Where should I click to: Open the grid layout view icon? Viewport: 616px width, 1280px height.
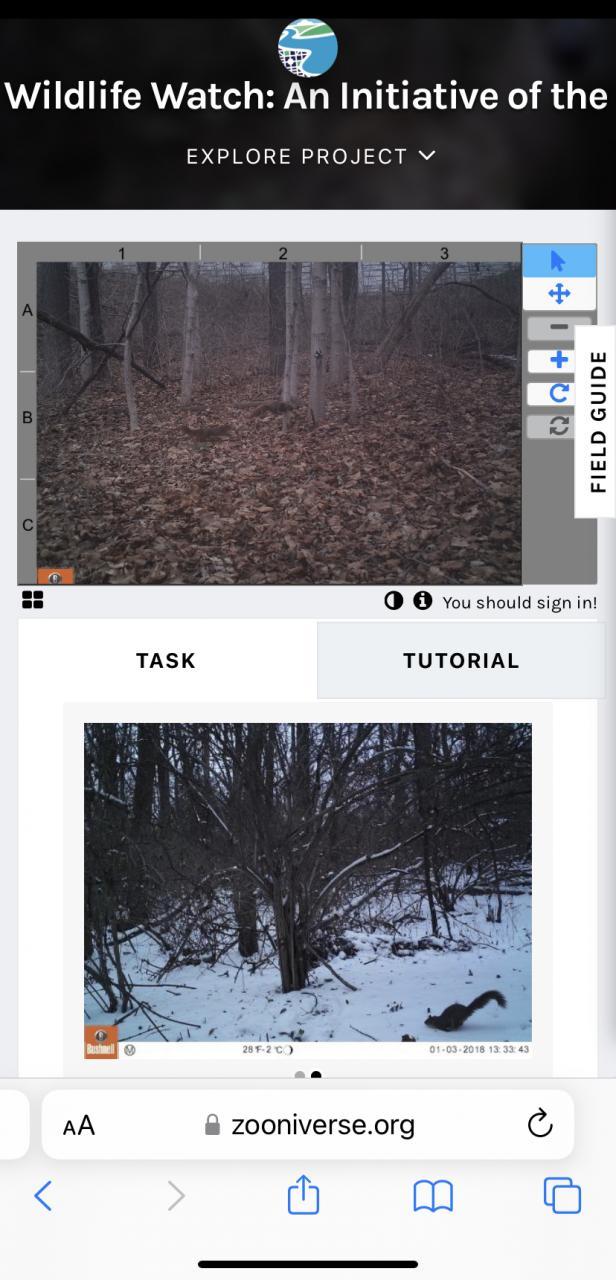(32, 600)
